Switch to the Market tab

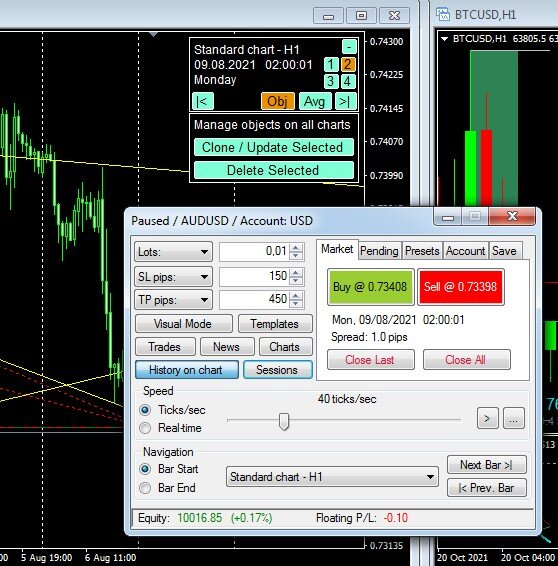point(337,249)
